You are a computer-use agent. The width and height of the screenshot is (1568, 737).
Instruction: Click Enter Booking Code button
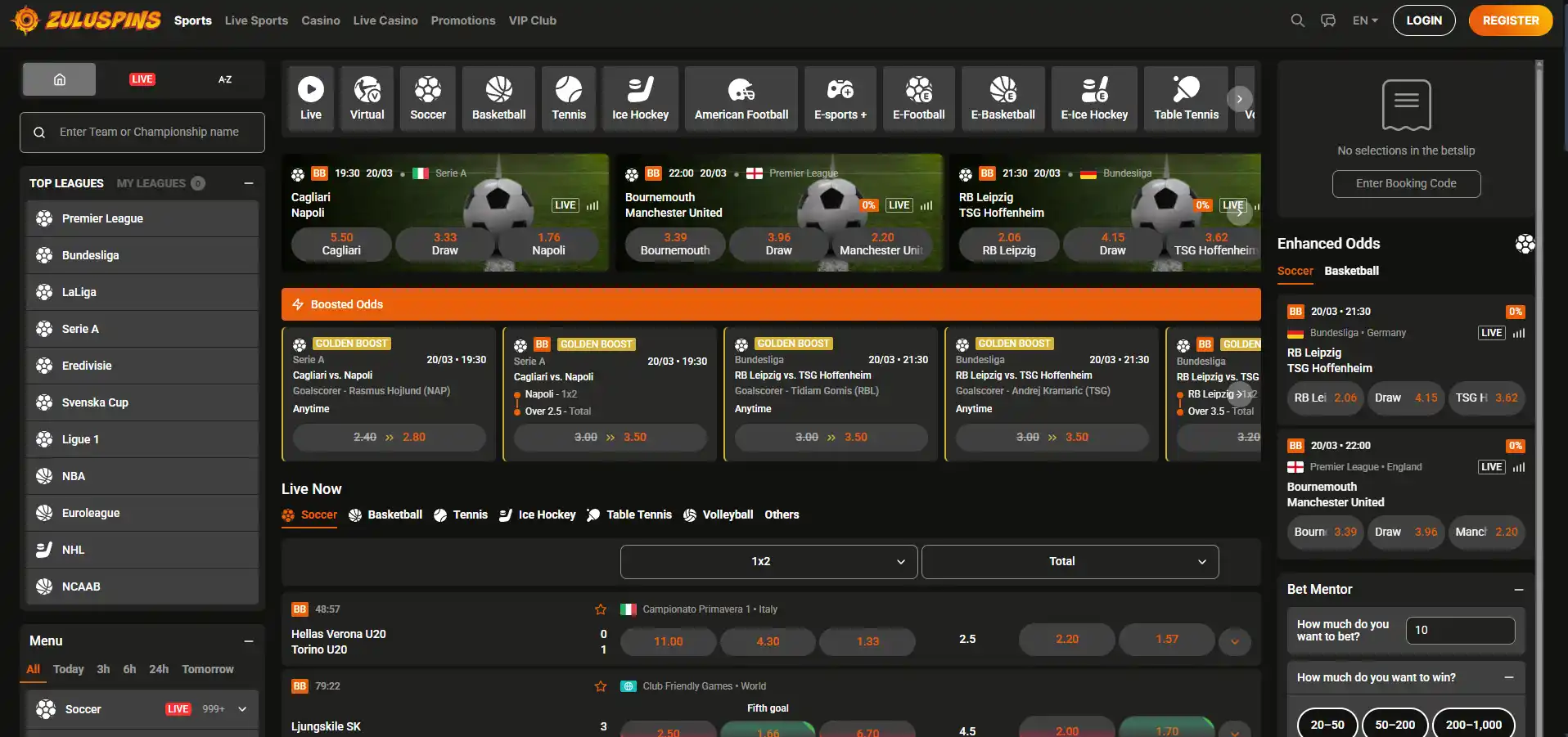point(1406,184)
